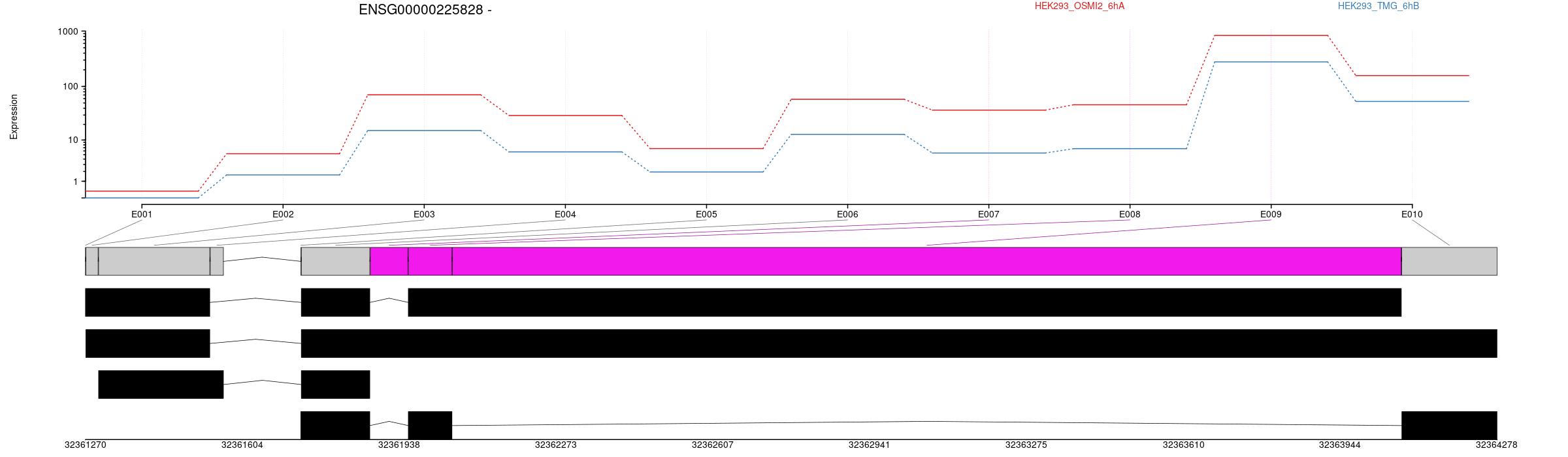This screenshot has height=457, width=1568.
Task: Click the first exon of third transcript
Action: [161, 385]
